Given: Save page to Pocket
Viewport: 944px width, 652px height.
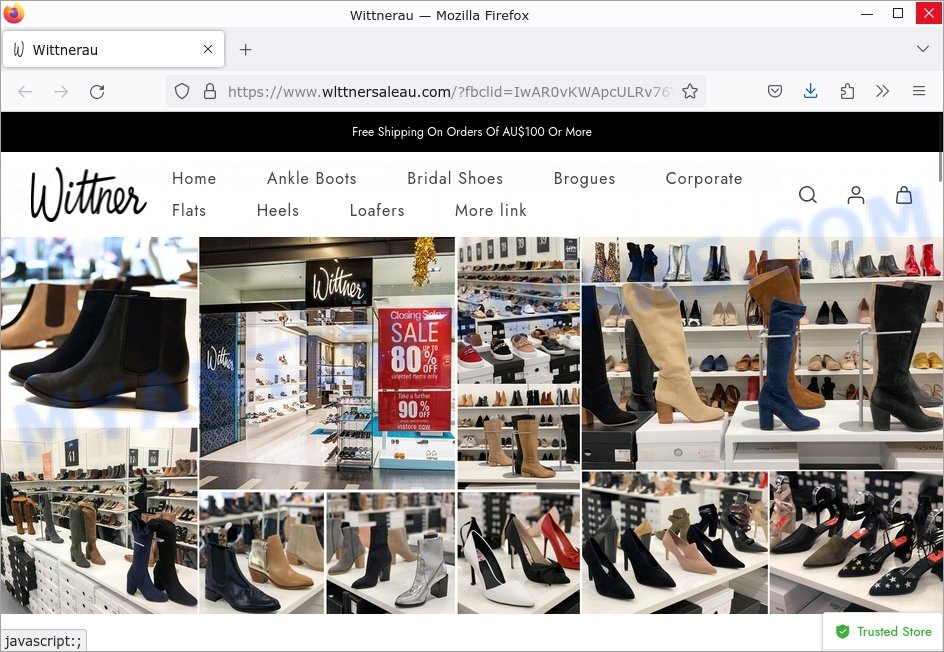Looking at the screenshot, I should click(x=775, y=92).
